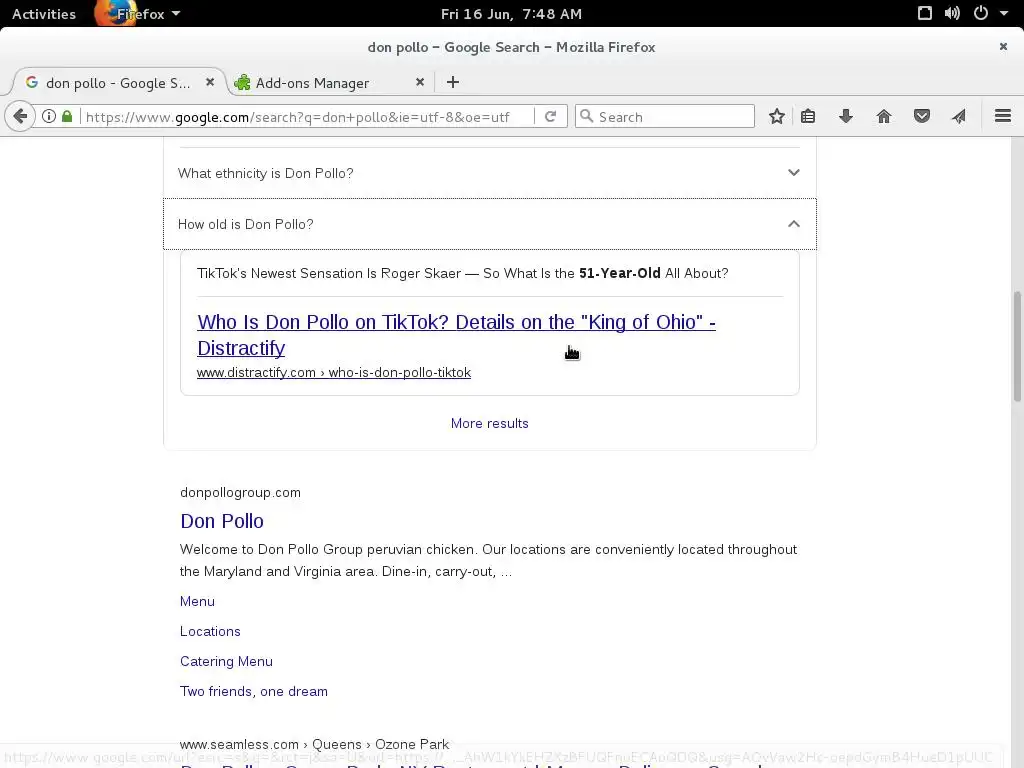Expand 'What ethnicity is Don Pollo?' question
The width and height of the screenshot is (1024, 768).
pyautogui.click(x=490, y=173)
